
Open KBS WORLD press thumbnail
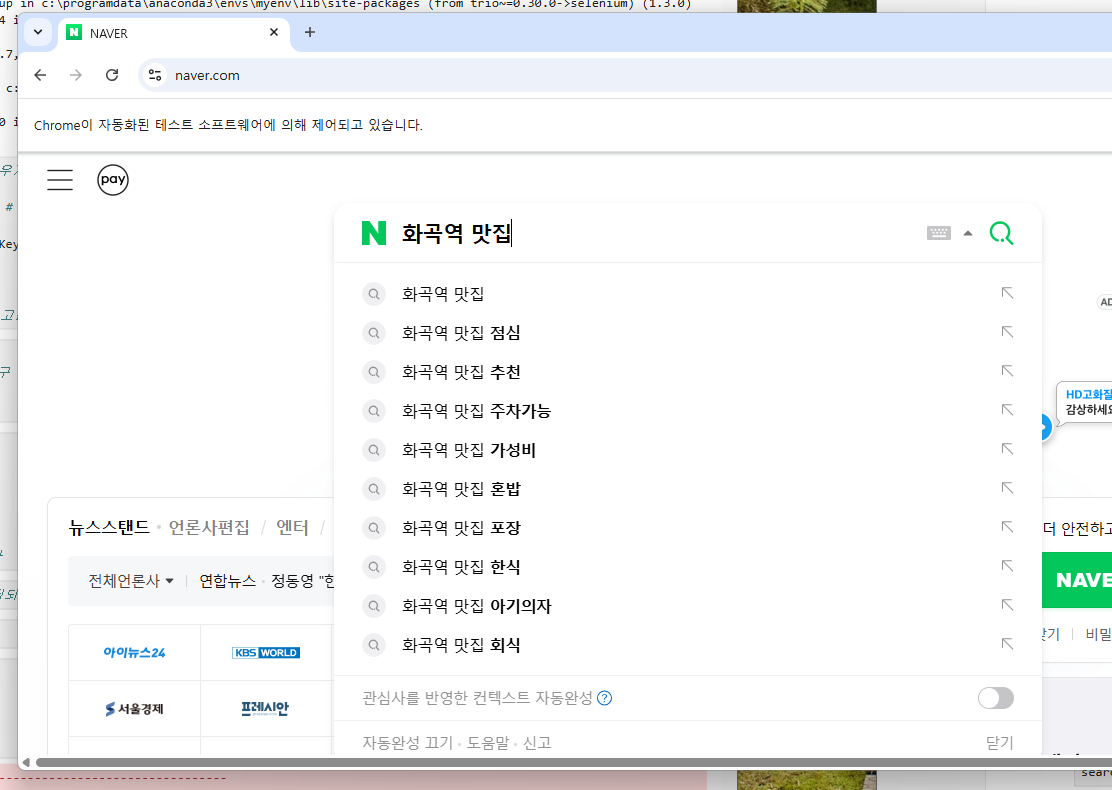266,652
